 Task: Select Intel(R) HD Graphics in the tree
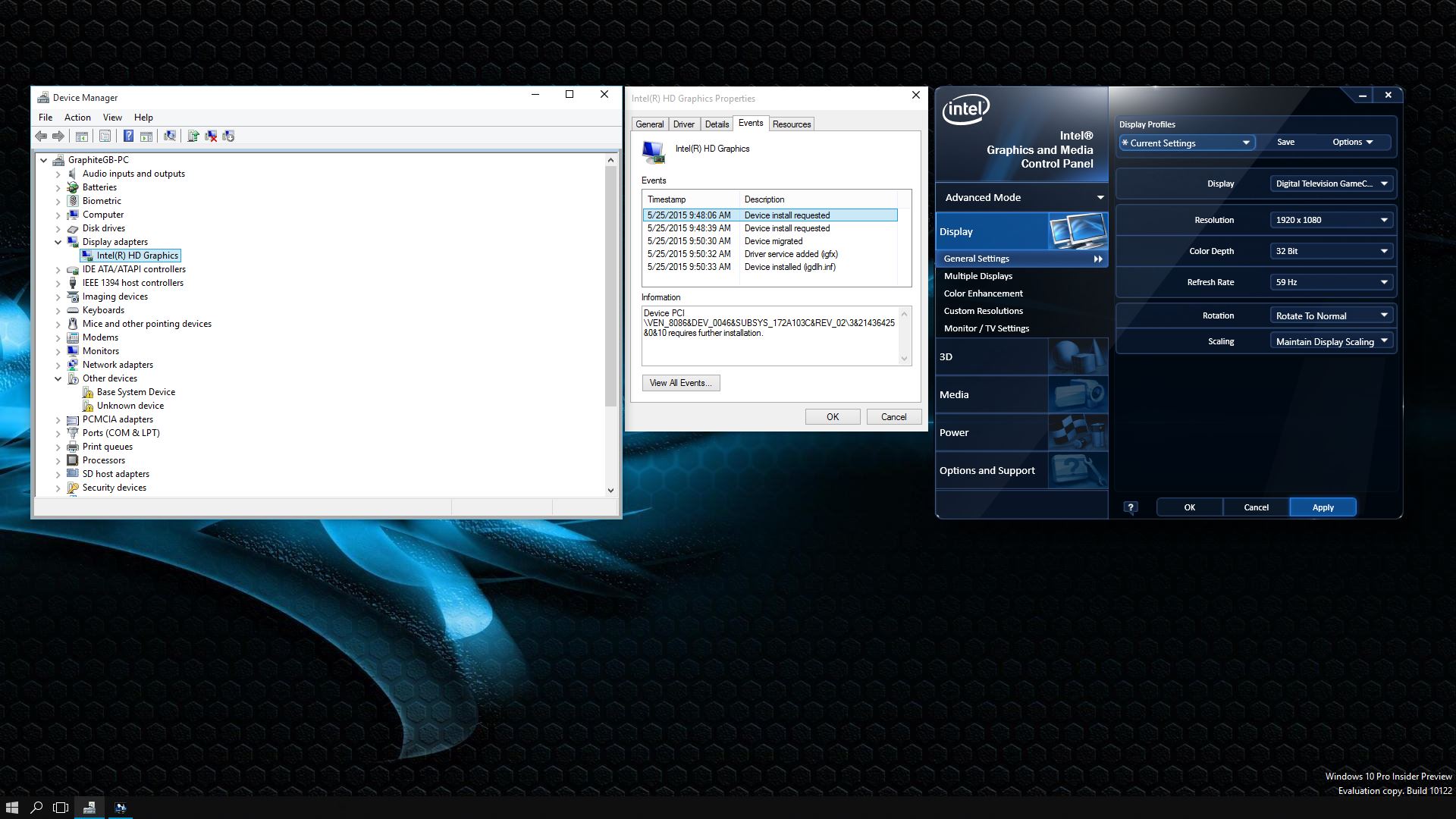[137, 256]
